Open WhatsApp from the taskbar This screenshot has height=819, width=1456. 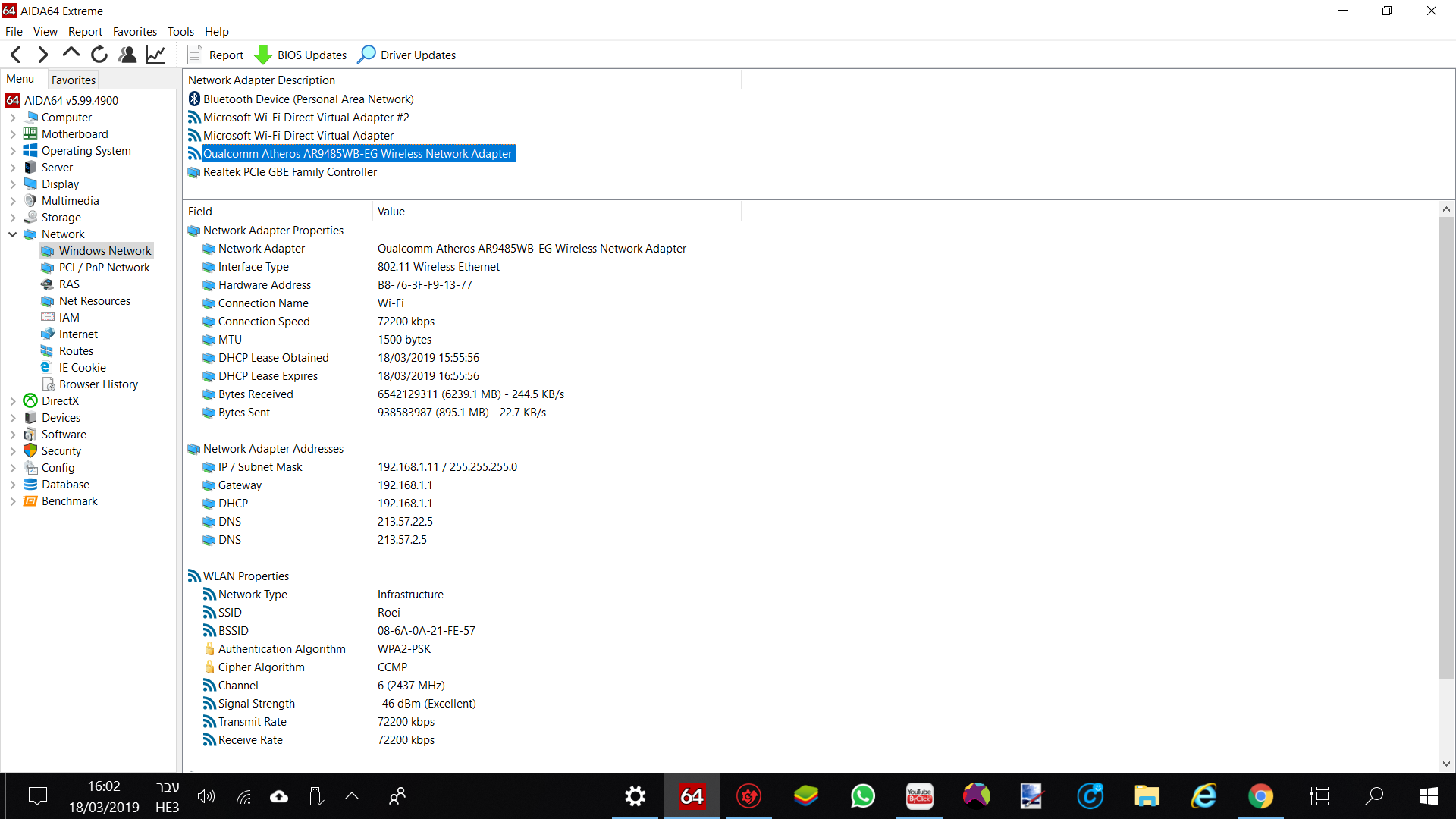click(x=863, y=796)
